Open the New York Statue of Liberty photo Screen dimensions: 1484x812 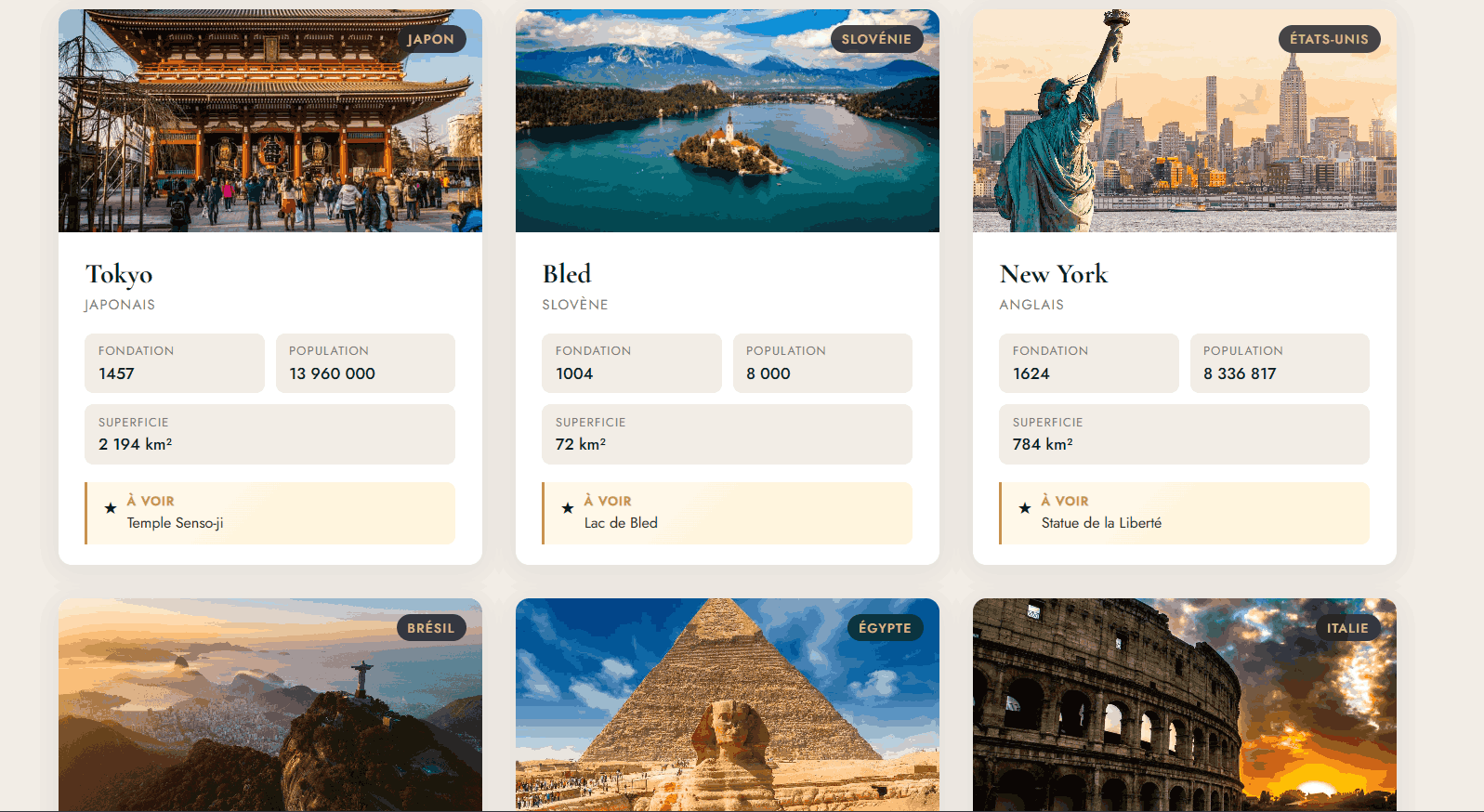click(x=1185, y=121)
